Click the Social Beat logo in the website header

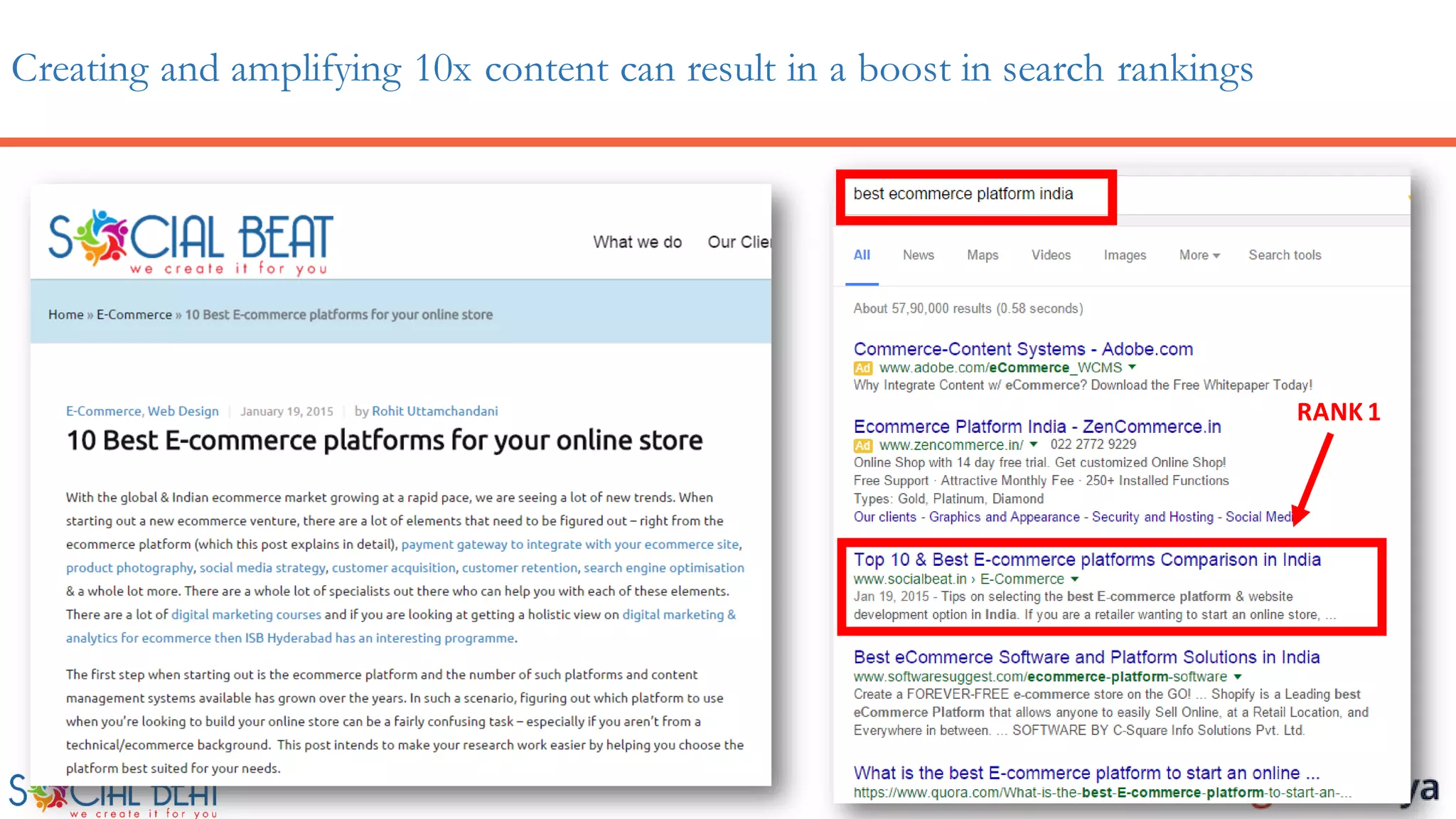191,242
